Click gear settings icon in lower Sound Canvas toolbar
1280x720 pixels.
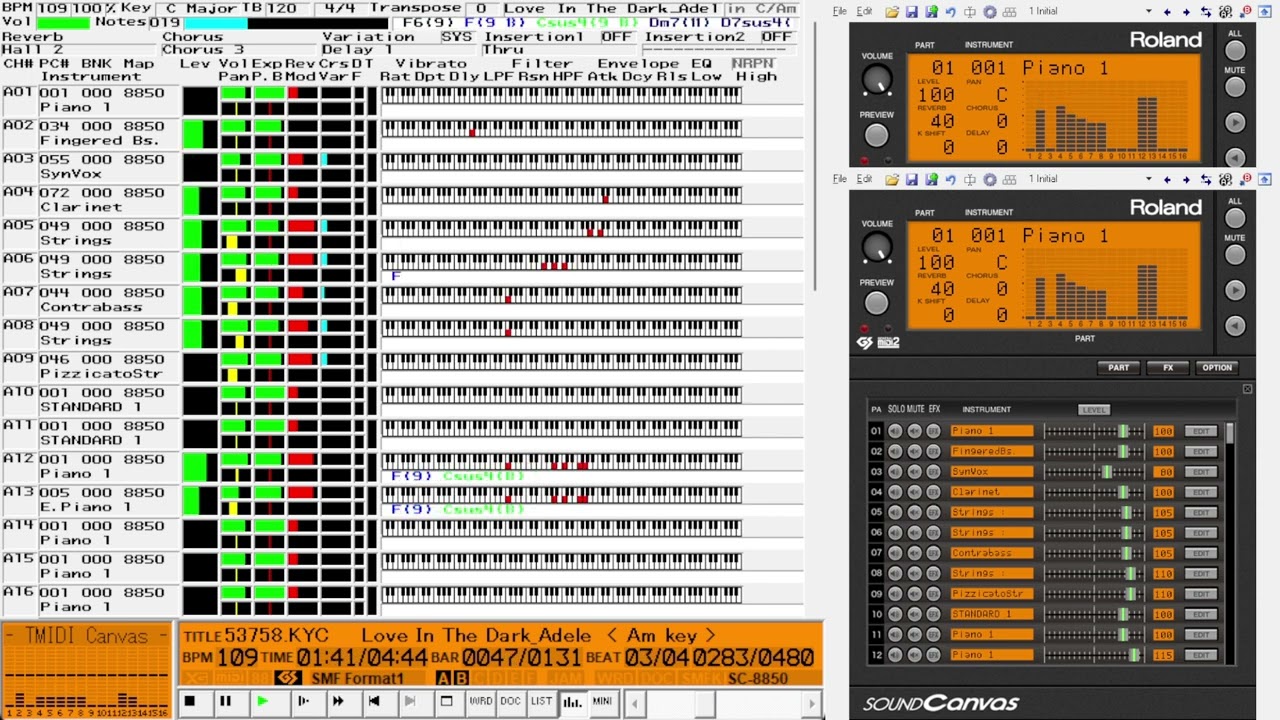click(990, 180)
